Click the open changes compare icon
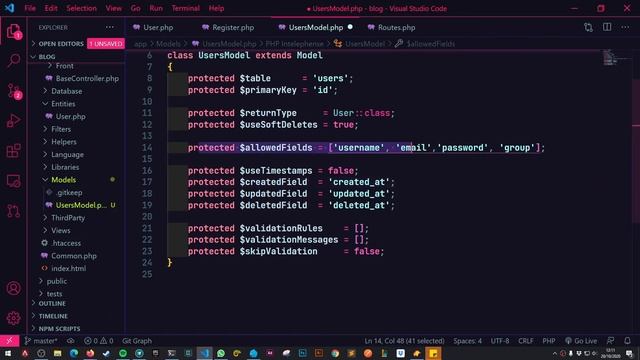 [x=588, y=27]
